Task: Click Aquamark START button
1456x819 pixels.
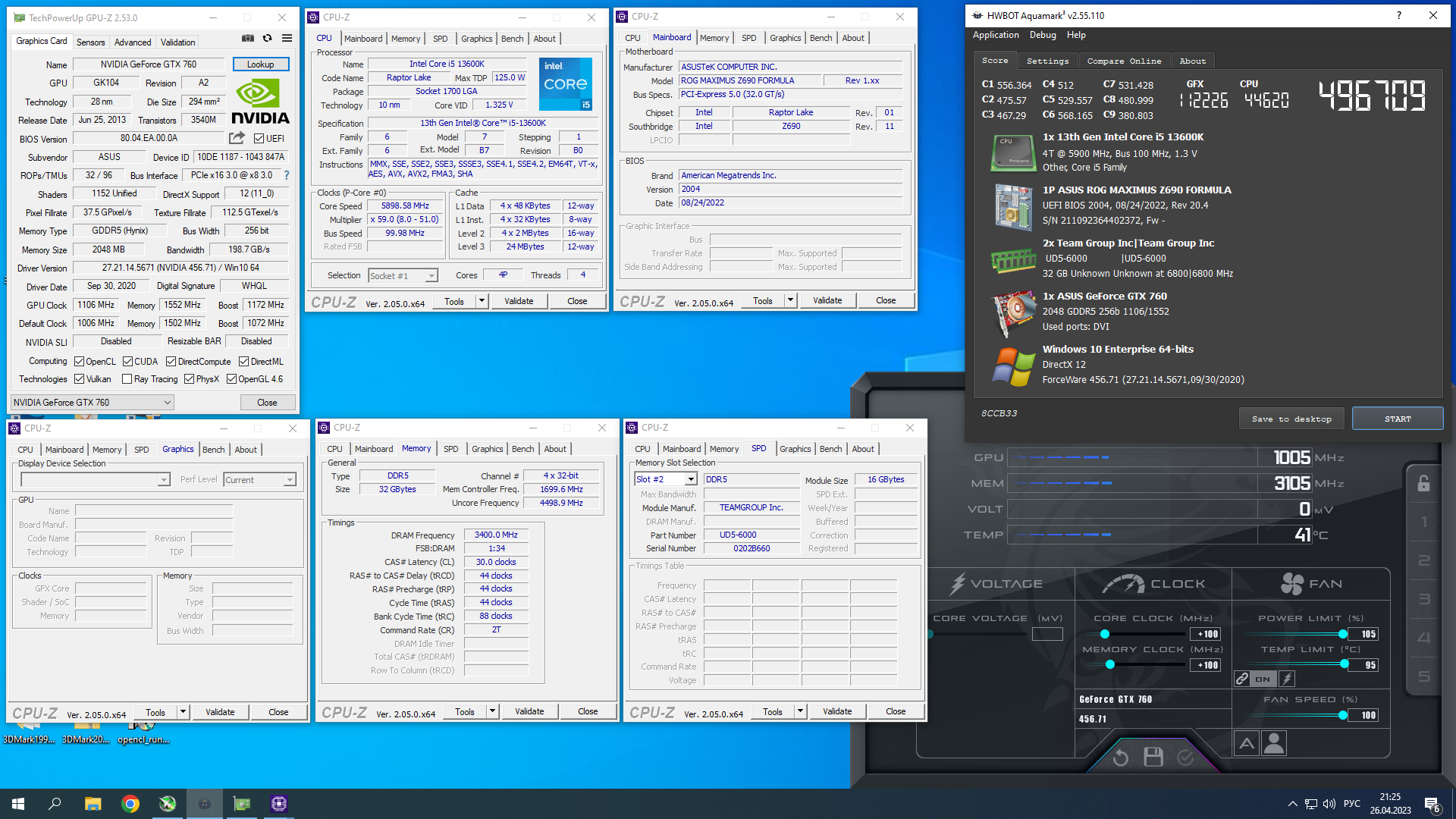Action: [x=1398, y=419]
